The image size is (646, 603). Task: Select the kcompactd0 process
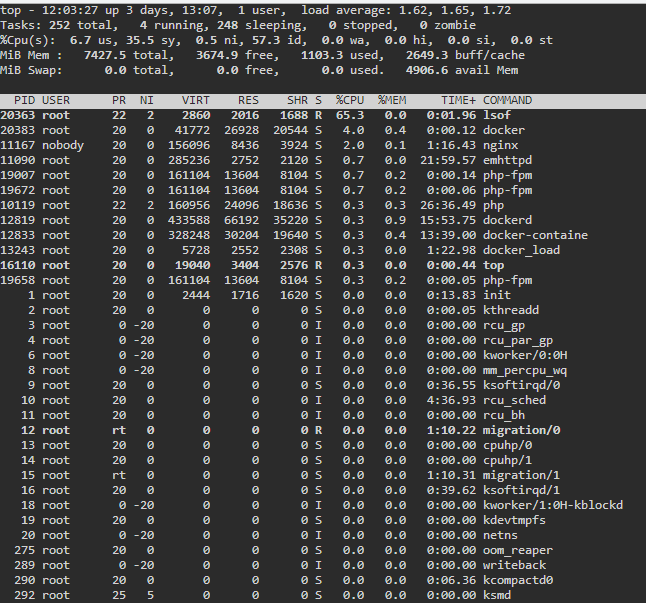click(x=517, y=580)
